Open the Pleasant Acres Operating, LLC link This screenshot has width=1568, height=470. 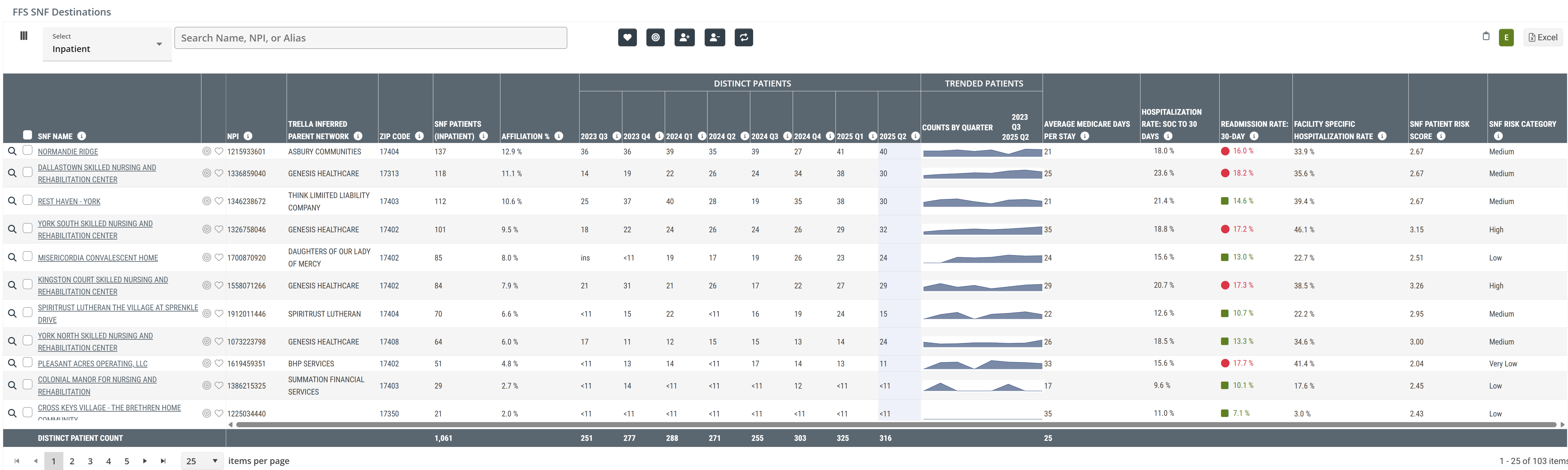pos(92,364)
